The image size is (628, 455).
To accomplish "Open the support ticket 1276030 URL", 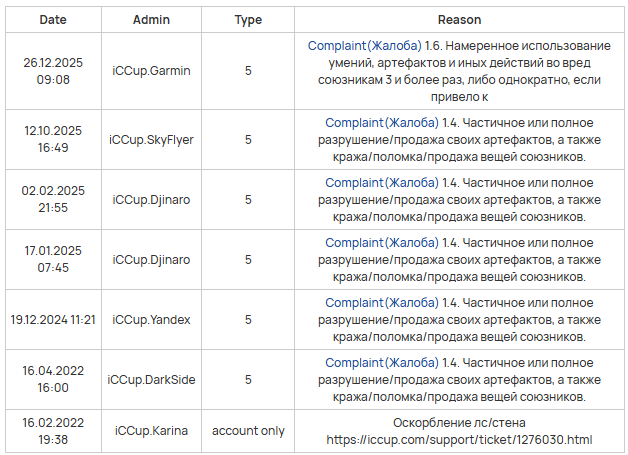I will (x=459, y=439).
